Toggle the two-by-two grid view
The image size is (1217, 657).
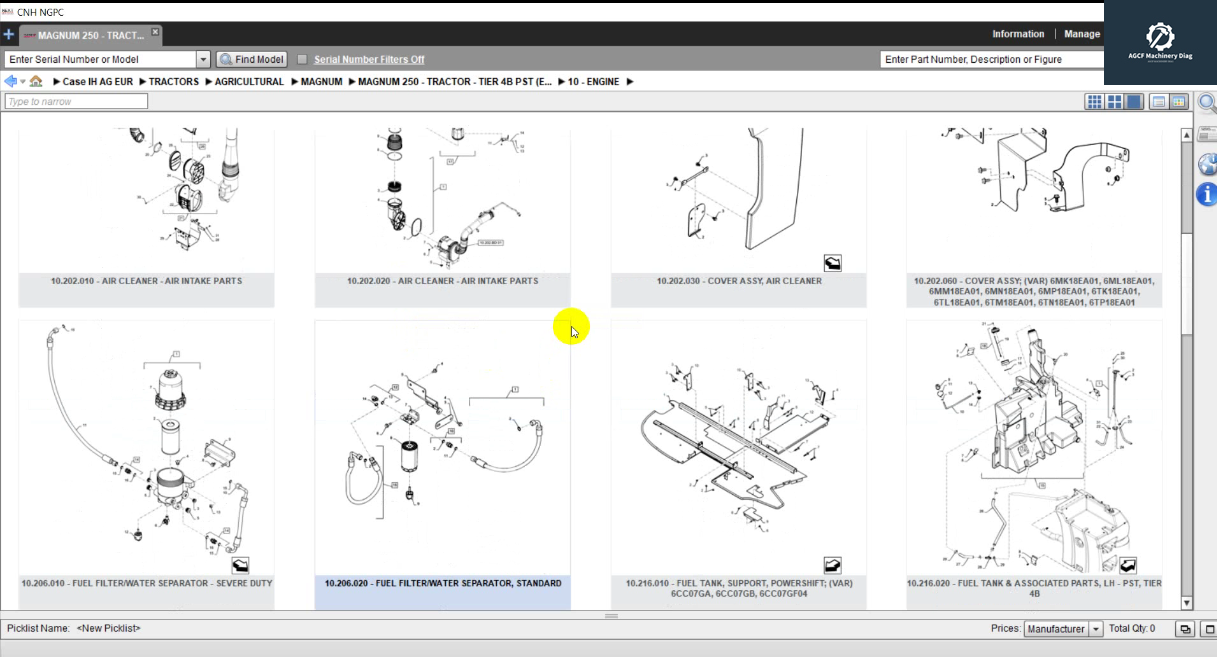[x=1113, y=100]
